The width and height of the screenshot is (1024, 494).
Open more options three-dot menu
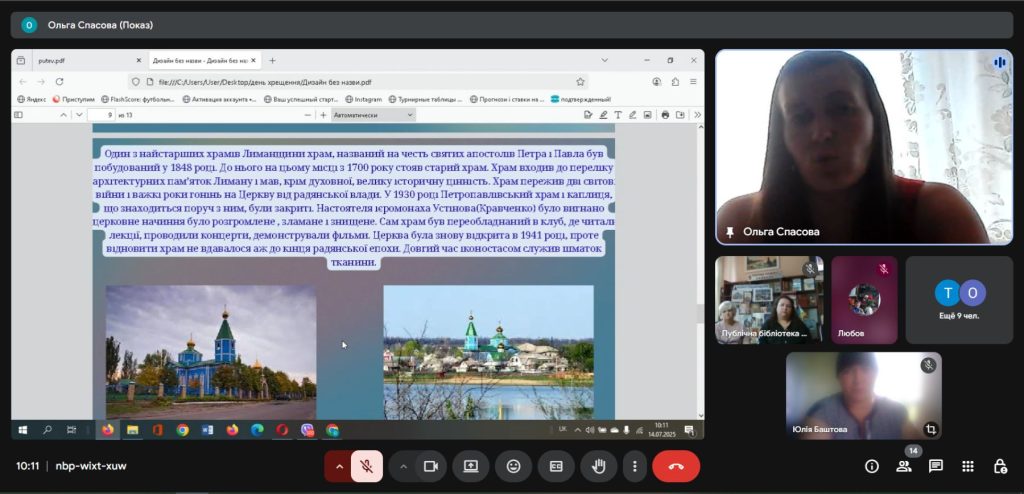click(634, 466)
